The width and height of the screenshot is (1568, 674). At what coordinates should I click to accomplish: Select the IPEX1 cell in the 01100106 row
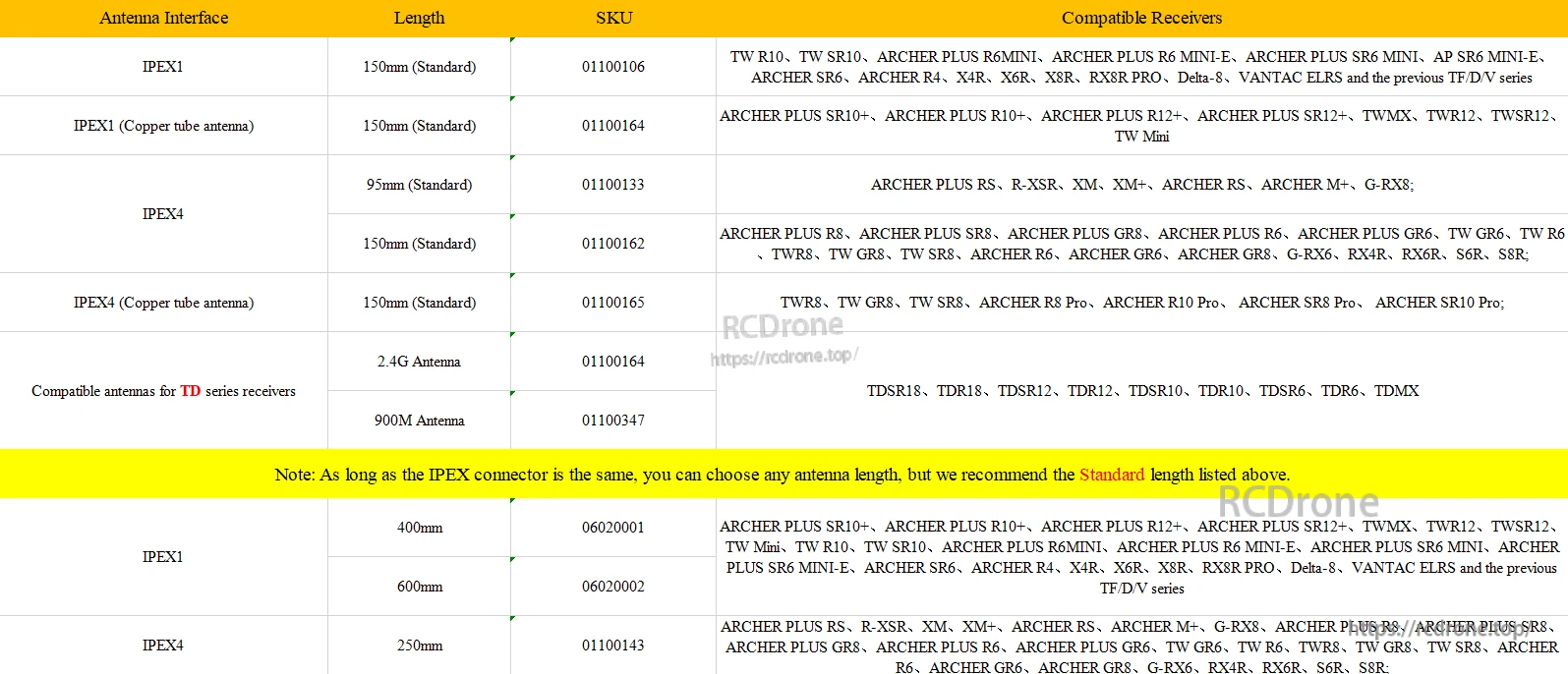click(163, 67)
